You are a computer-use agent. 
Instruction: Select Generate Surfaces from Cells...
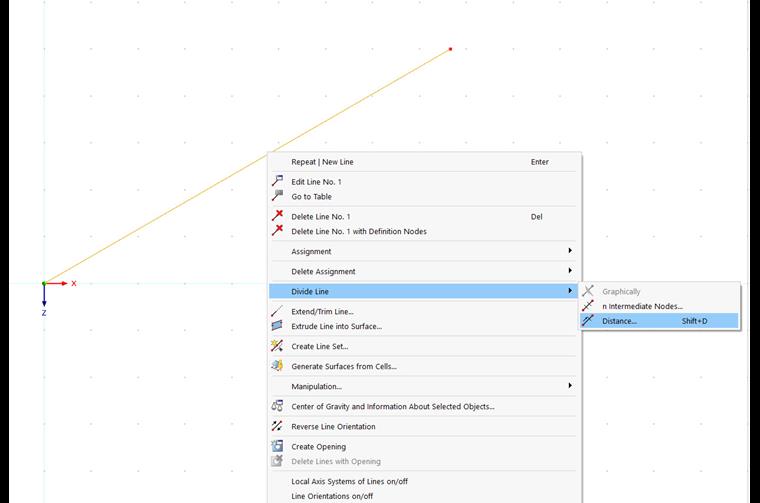coord(425,366)
